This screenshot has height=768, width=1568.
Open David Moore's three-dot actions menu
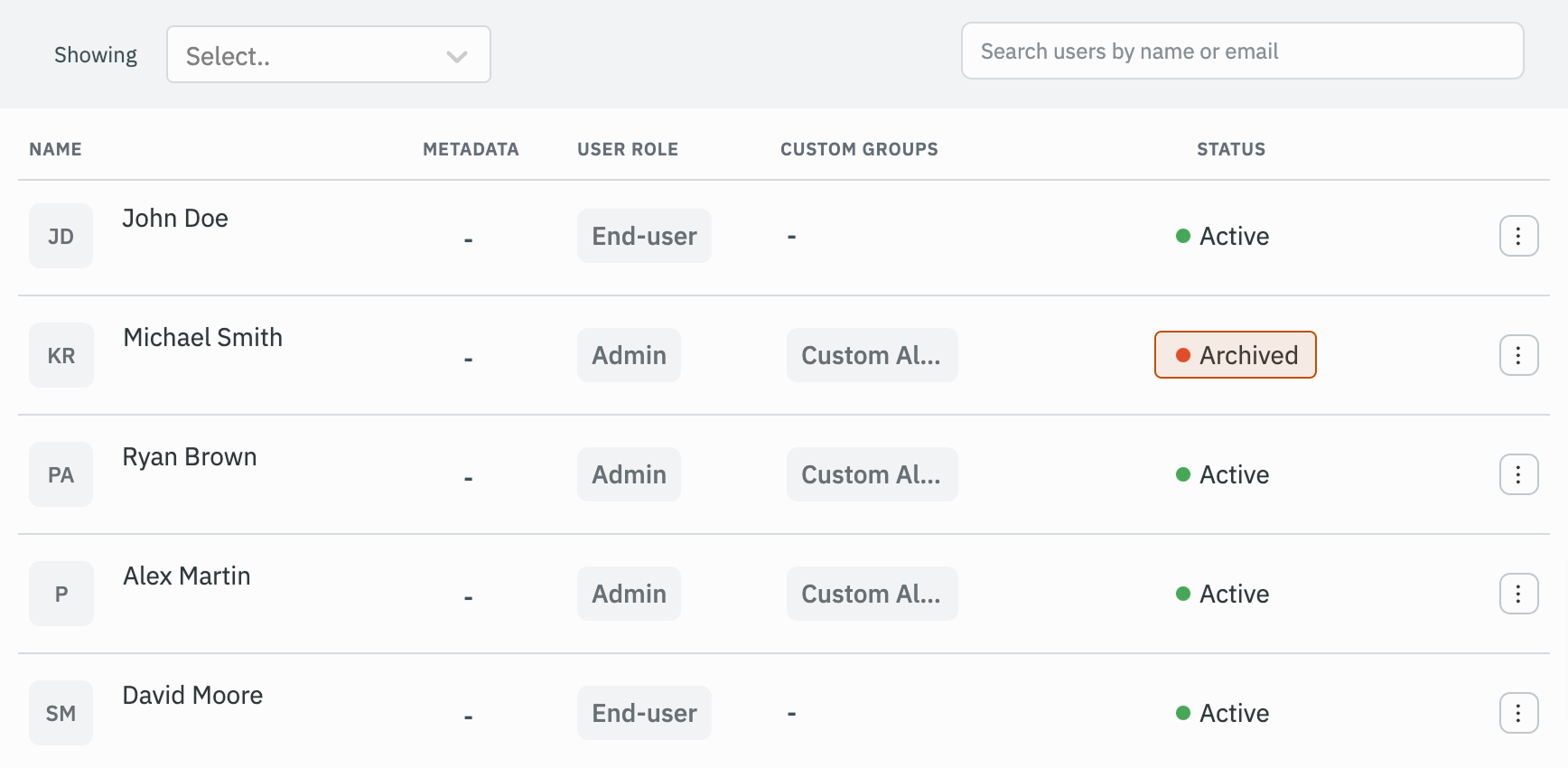click(x=1518, y=713)
